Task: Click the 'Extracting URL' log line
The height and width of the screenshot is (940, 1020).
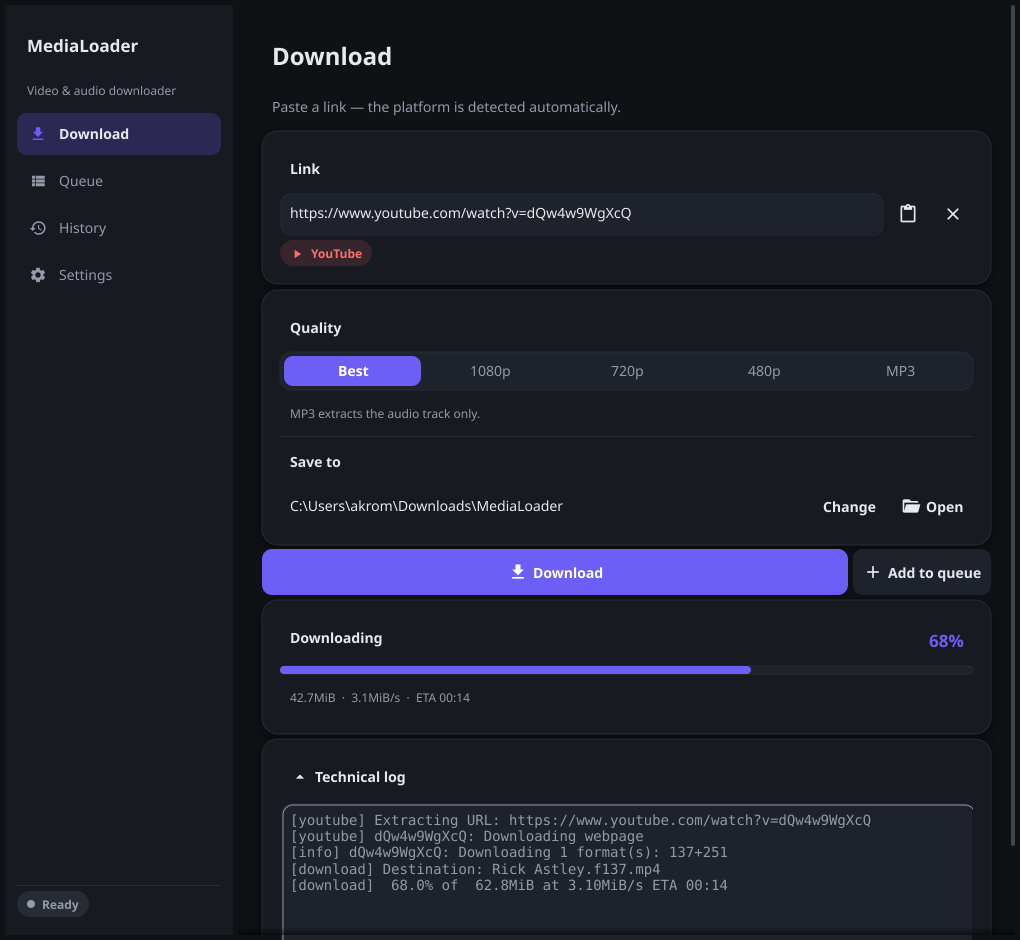Action: click(x=581, y=820)
